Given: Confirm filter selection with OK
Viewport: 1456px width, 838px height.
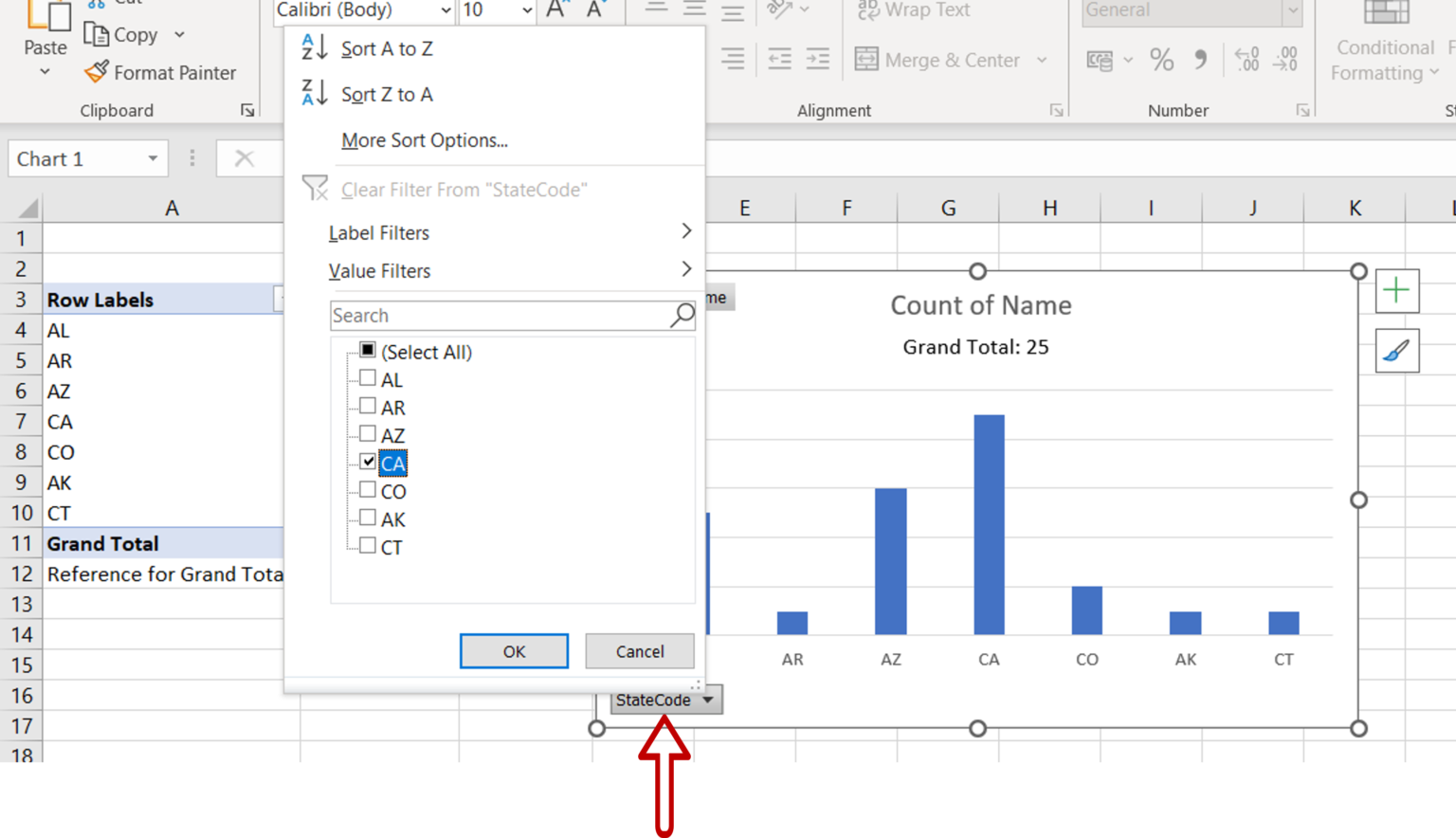Looking at the screenshot, I should coord(514,651).
